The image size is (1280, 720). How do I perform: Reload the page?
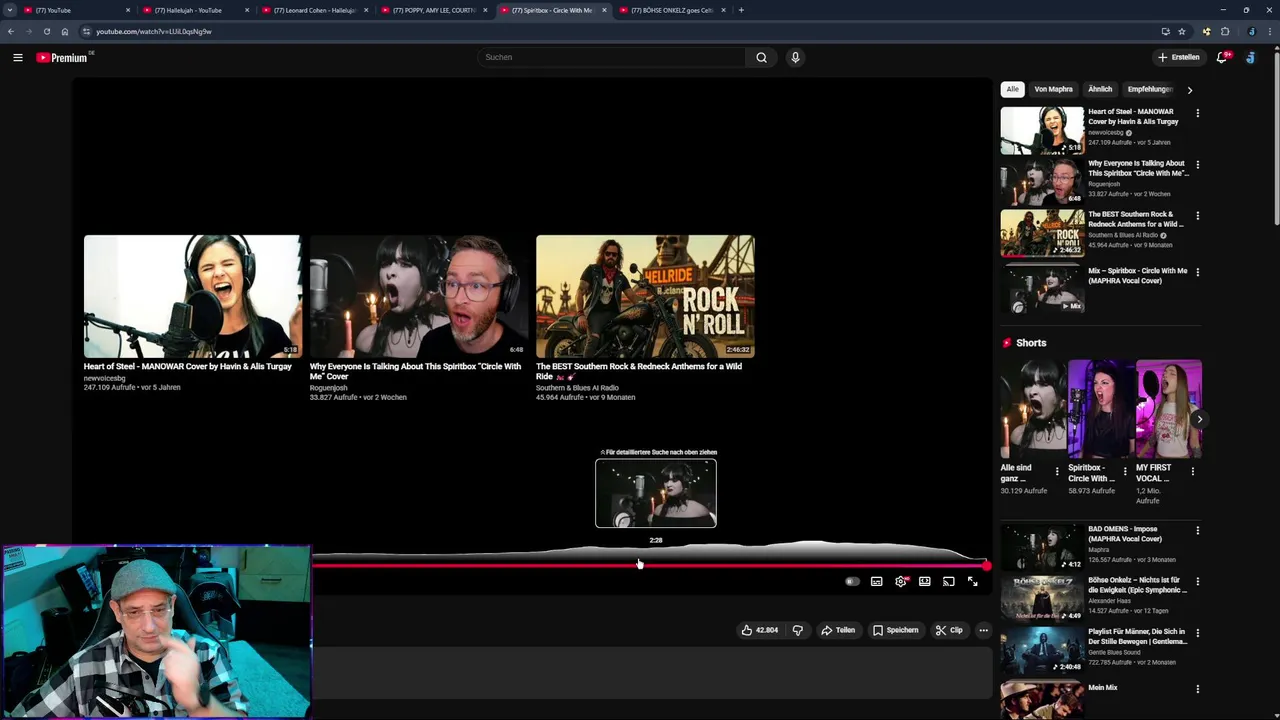click(x=46, y=31)
